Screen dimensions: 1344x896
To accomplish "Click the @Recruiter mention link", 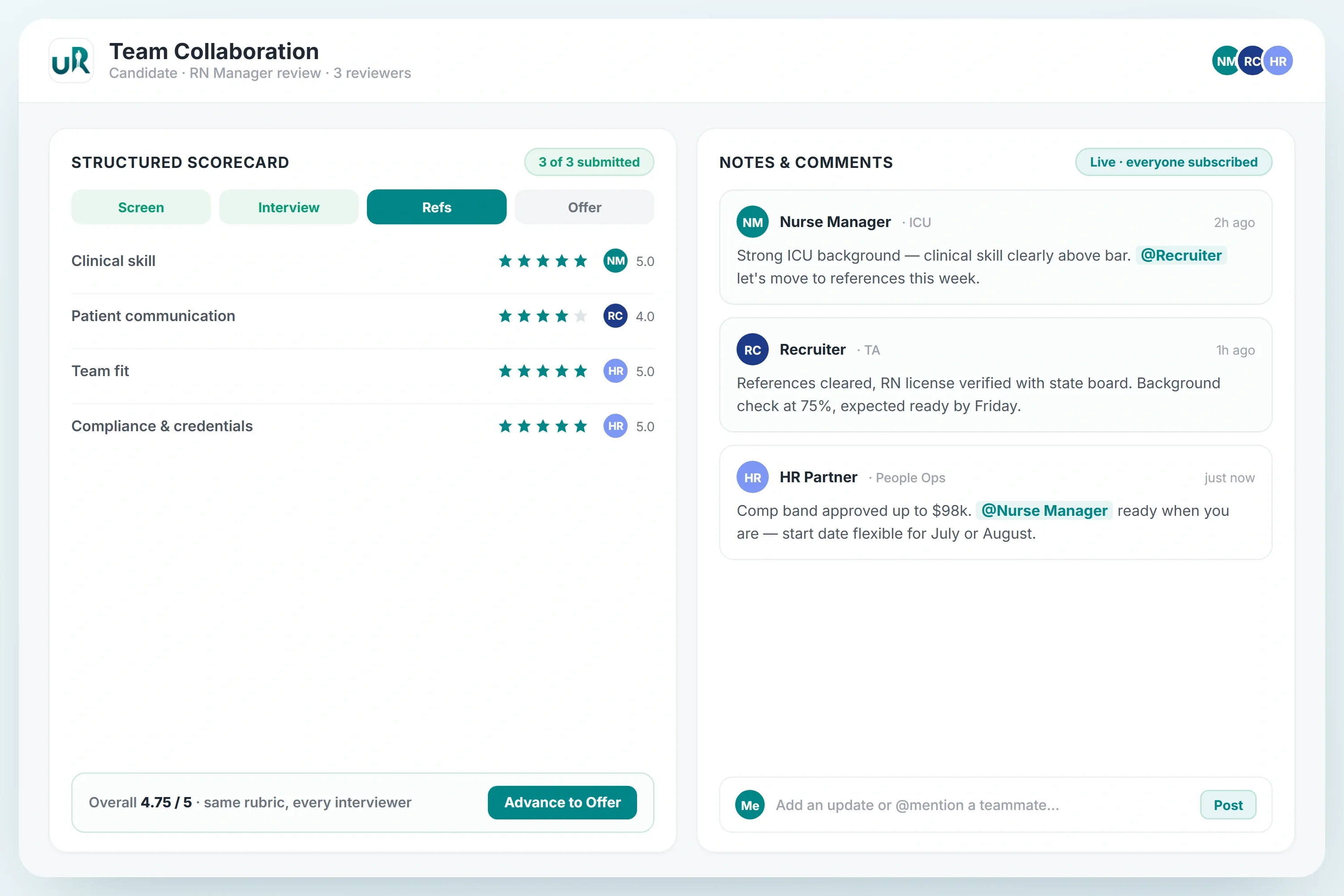I will pyautogui.click(x=1180, y=255).
